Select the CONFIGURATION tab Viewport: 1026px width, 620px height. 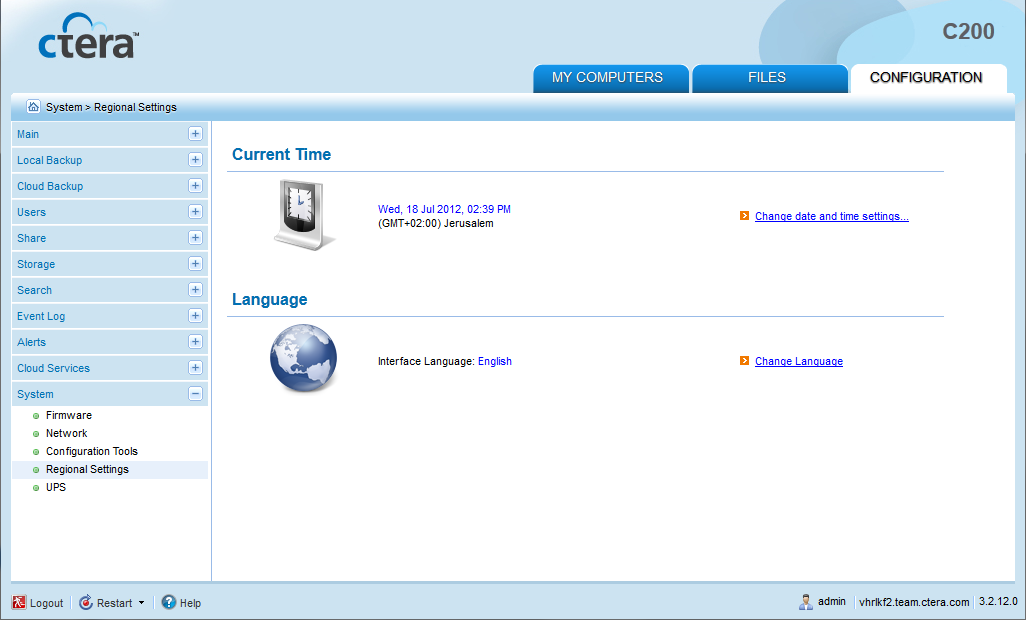pyautogui.click(x=928, y=78)
